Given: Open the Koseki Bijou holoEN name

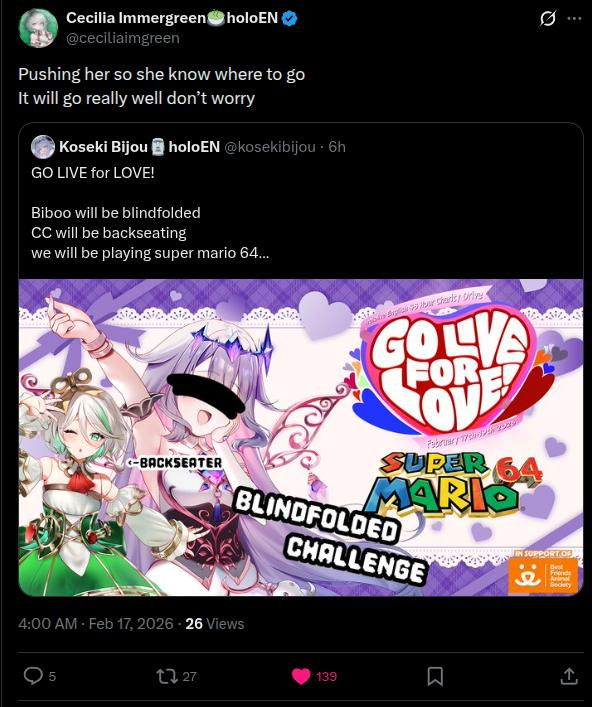Looking at the screenshot, I should point(139,147).
